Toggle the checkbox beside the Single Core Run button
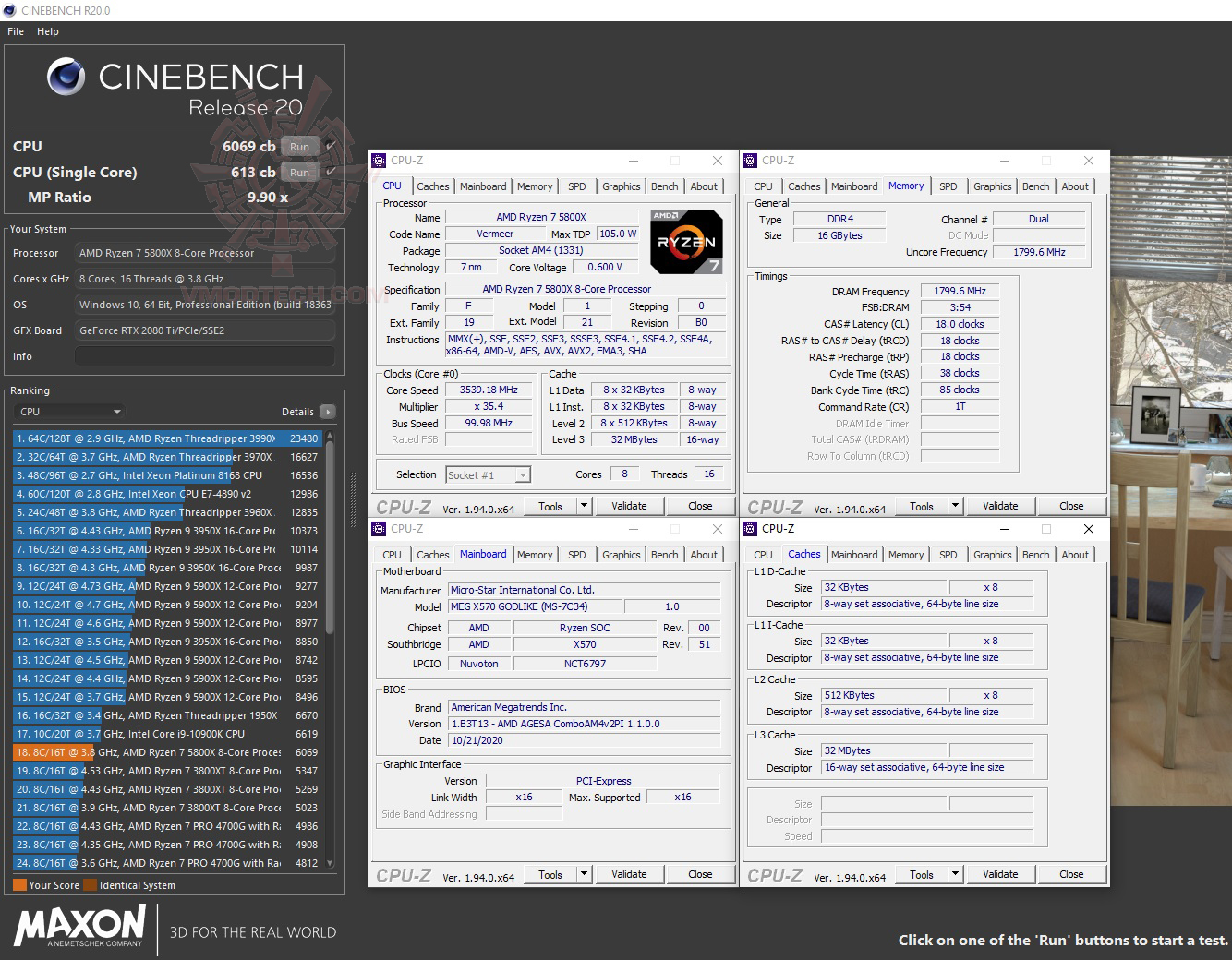The image size is (1232, 960). point(331,172)
